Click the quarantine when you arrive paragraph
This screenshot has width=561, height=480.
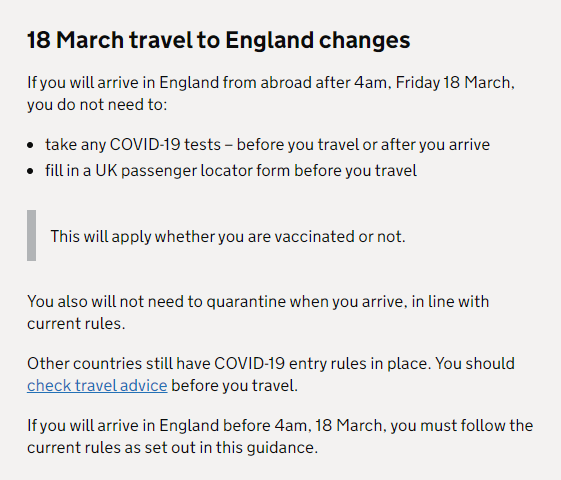pos(258,313)
